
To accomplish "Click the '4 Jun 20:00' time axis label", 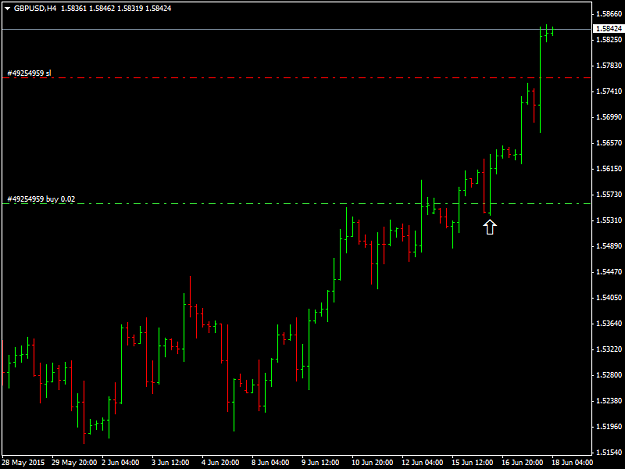I will tap(220, 463).
